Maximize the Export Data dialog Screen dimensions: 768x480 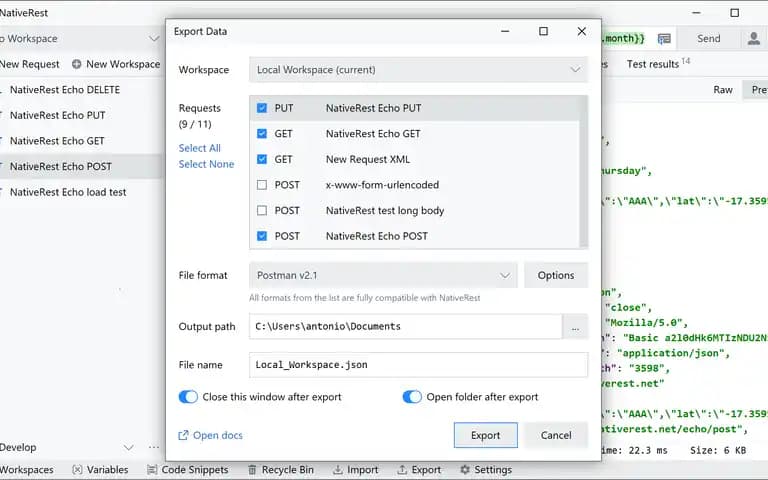pos(543,31)
